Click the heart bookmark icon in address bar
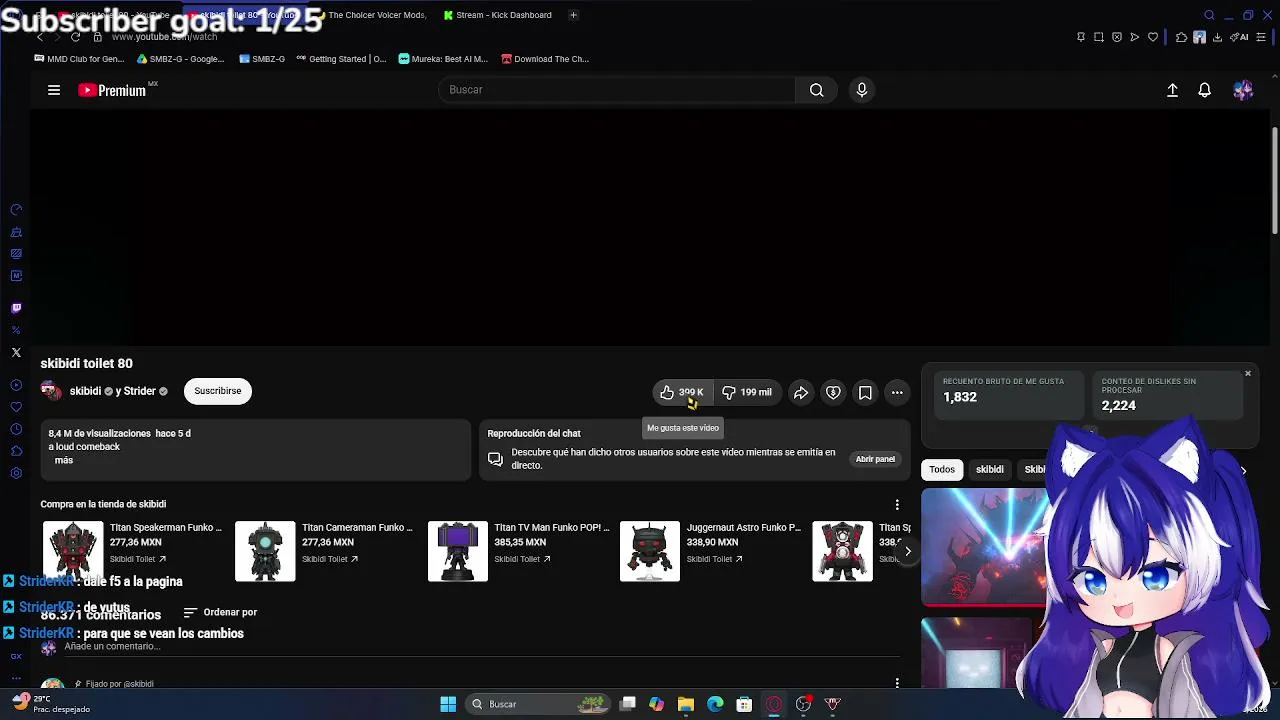The image size is (1280, 720). [x=1153, y=37]
